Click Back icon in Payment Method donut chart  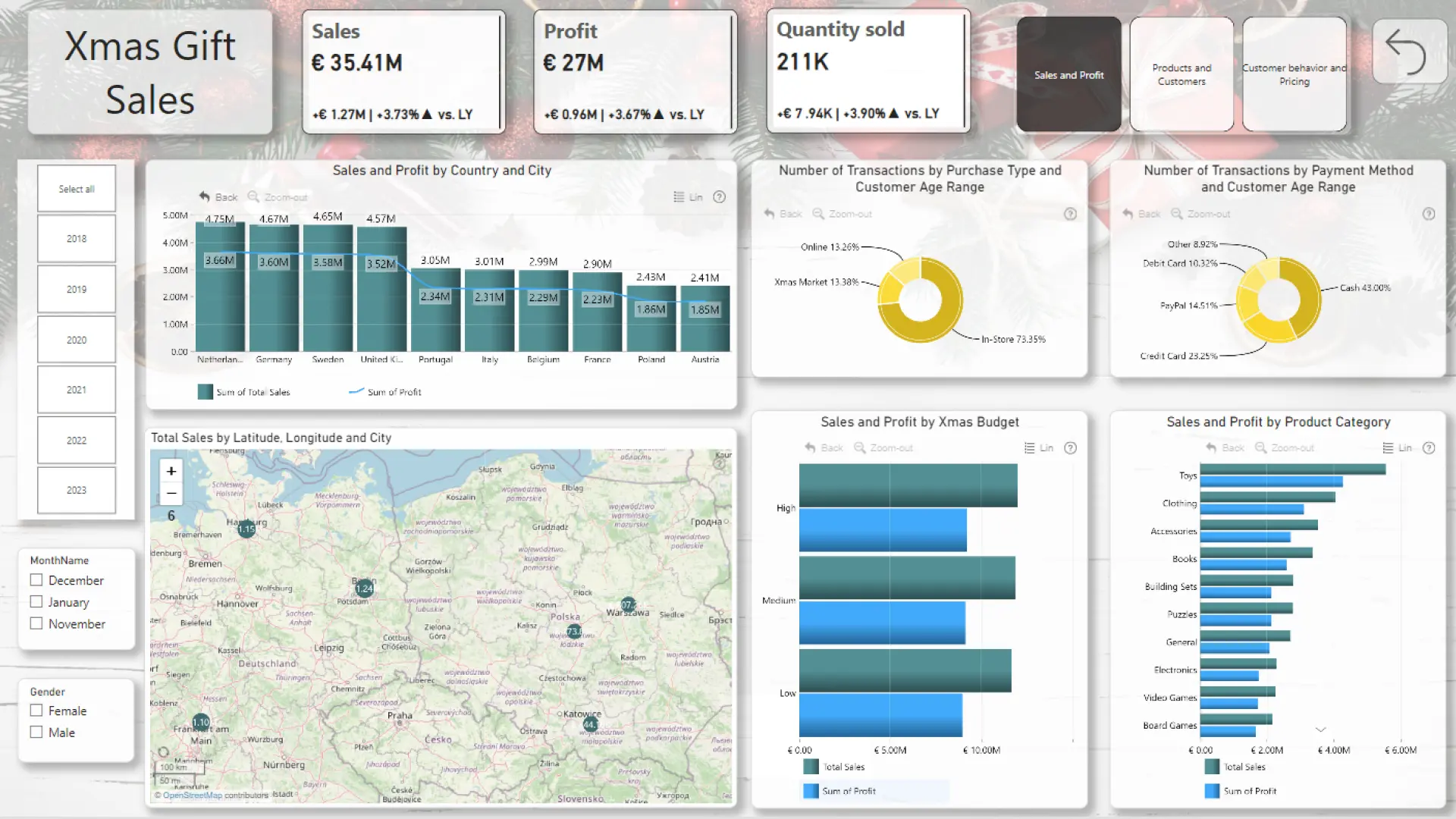coord(1128,214)
